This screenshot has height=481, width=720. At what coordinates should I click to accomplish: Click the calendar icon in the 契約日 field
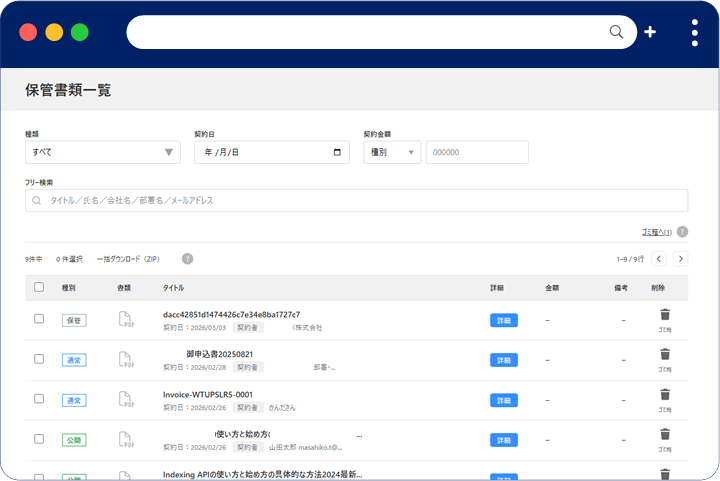[337, 152]
